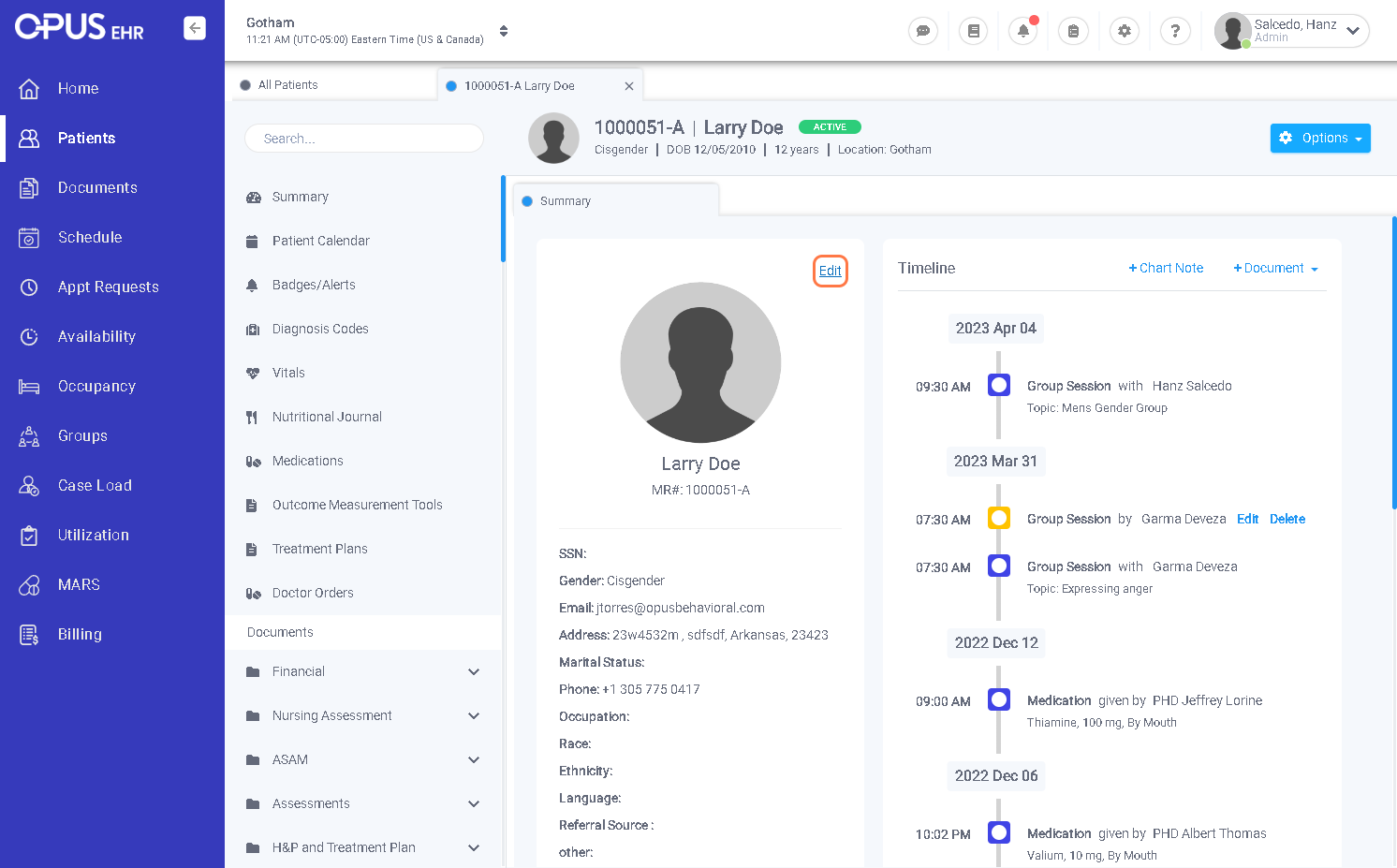Open the Options dropdown button
This screenshot has width=1397, height=868.
[1320, 138]
